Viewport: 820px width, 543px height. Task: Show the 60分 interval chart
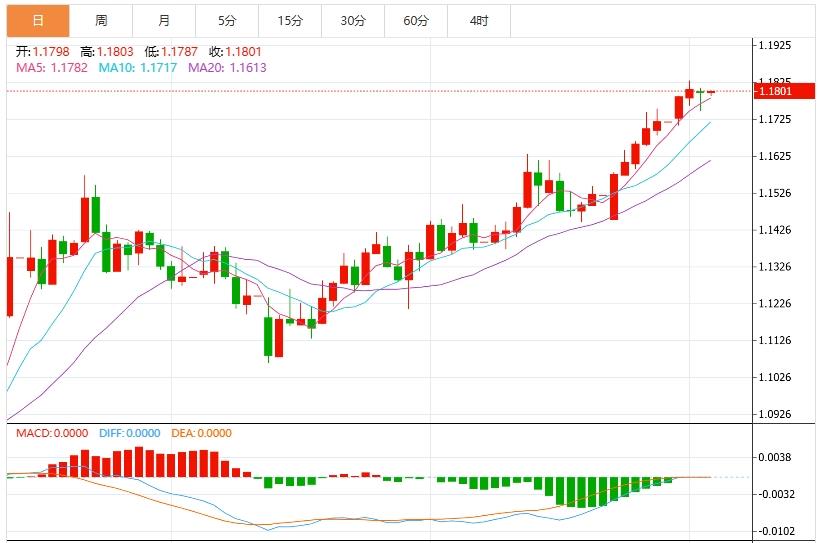[x=416, y=20]
